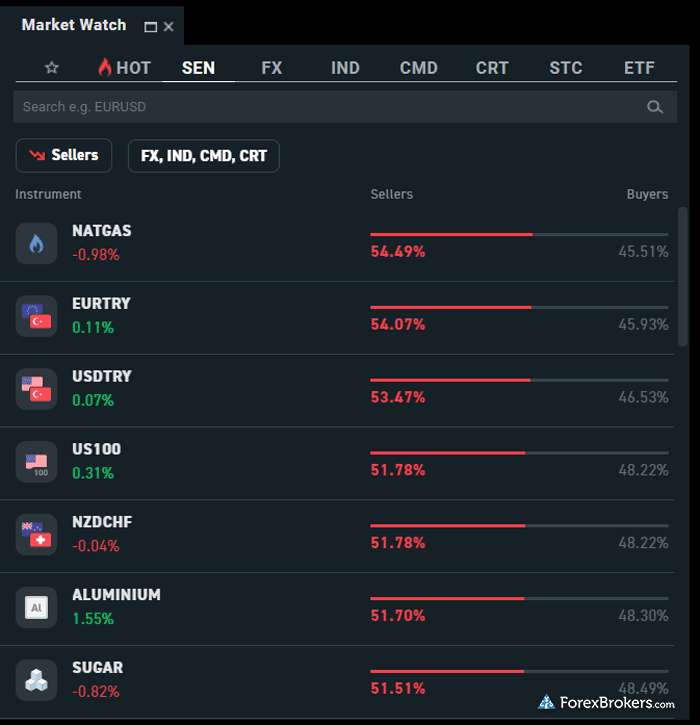Click the EURTRY flag pair icon
The image size is (700, 725).
click(36, 316)
